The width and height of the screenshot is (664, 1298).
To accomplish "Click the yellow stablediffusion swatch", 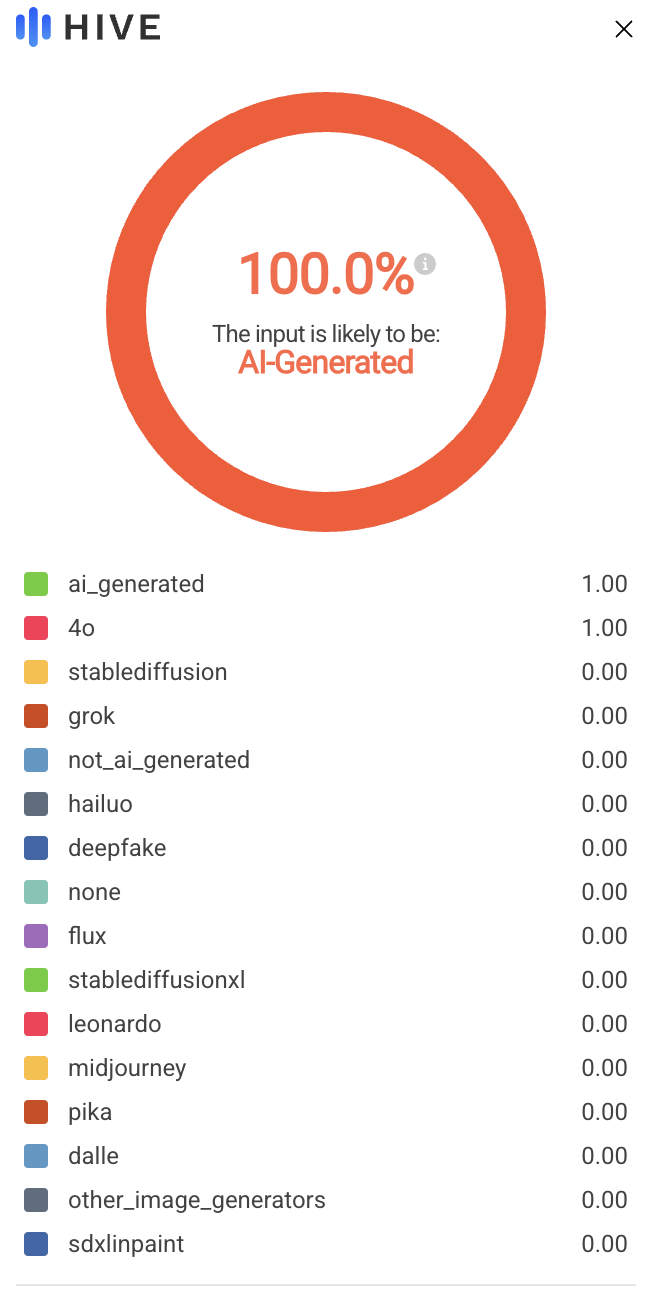I will point(36,672).
